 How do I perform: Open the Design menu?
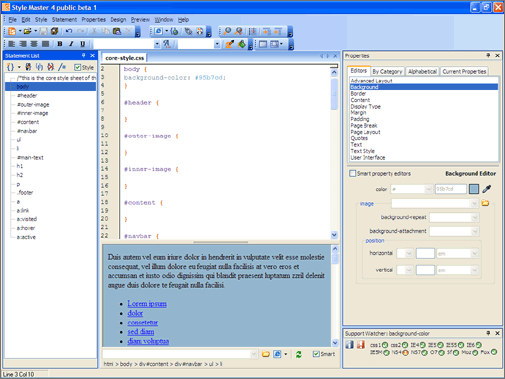[118, 20]
